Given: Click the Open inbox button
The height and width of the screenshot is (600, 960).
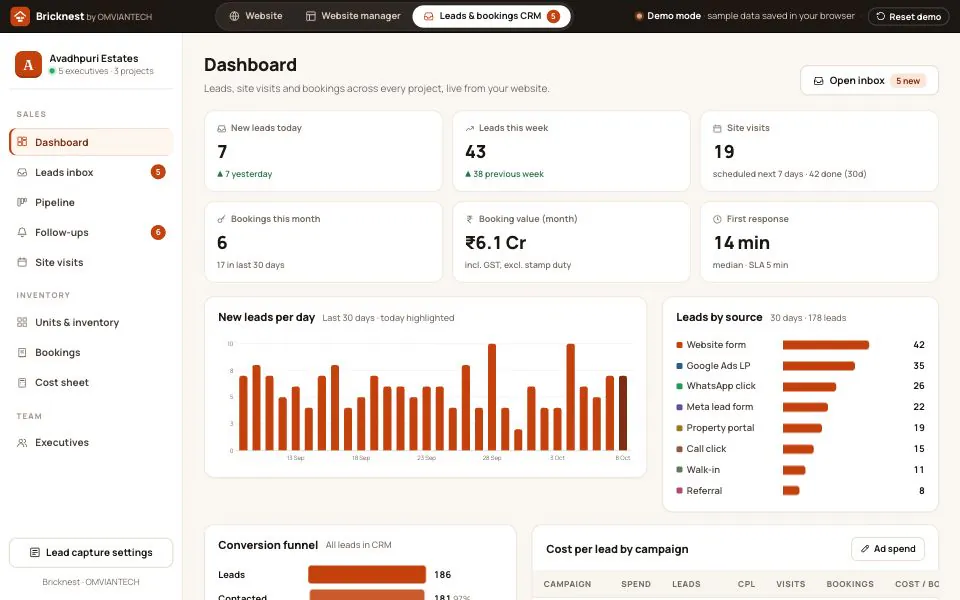Looking at the screenshot, I should click(869, 81).
